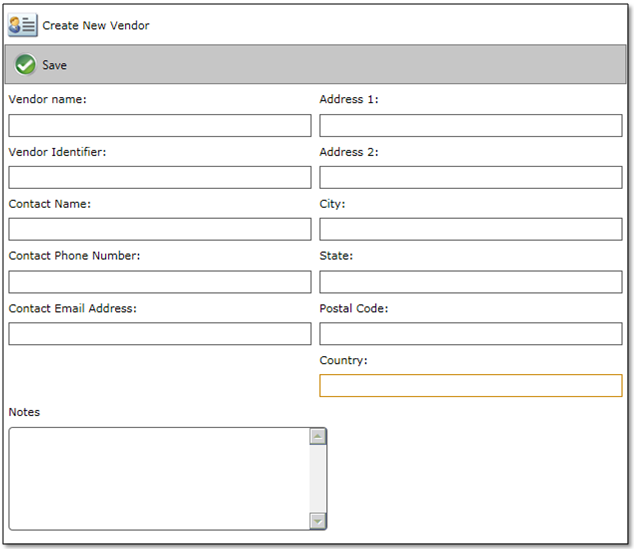Viewport: 634px width, 549px height.
Task: Click the Create New Vendor header icon
Action: pyautogui.click(x=23, y=25)
